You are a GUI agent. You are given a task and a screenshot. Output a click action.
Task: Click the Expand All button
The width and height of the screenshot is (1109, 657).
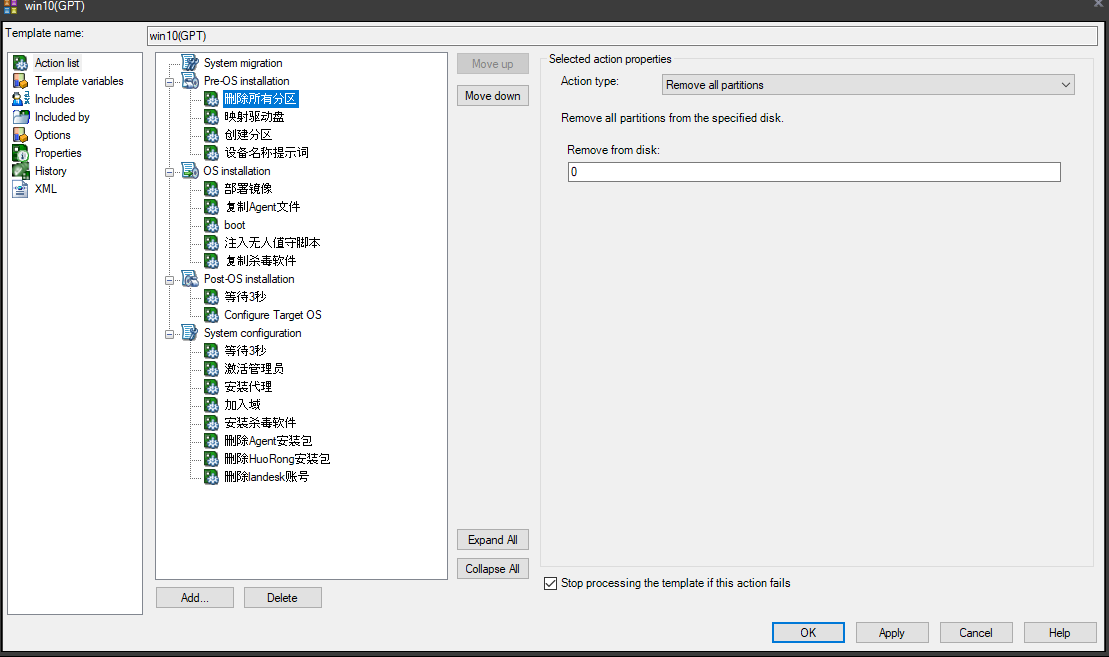tap(492, 540)
